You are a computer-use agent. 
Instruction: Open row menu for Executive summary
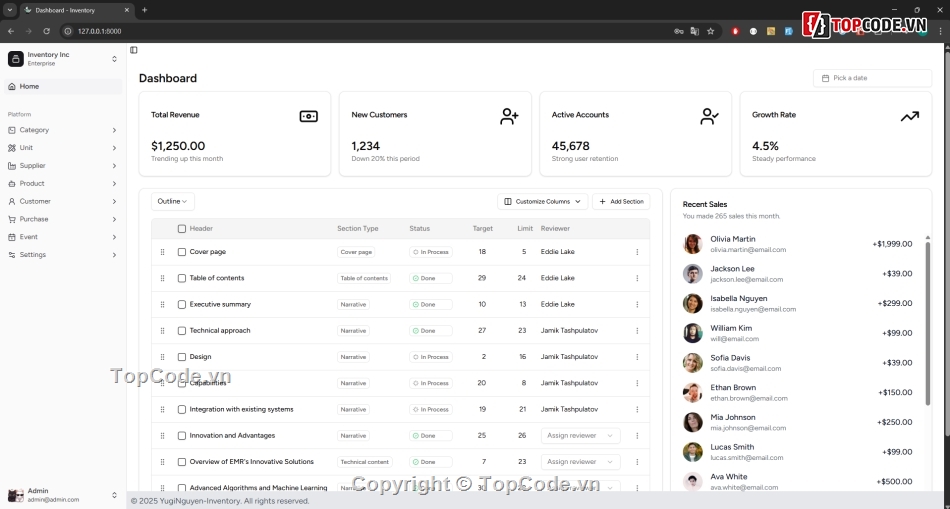637,305
